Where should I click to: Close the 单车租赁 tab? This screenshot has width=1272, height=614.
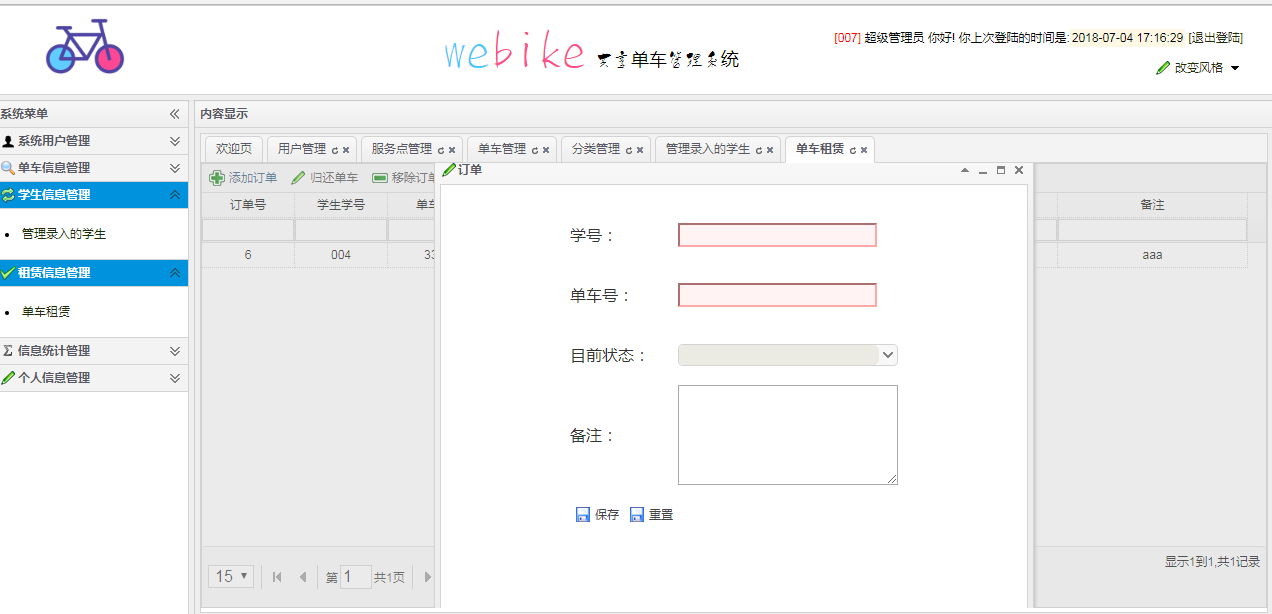click(864, 150)
